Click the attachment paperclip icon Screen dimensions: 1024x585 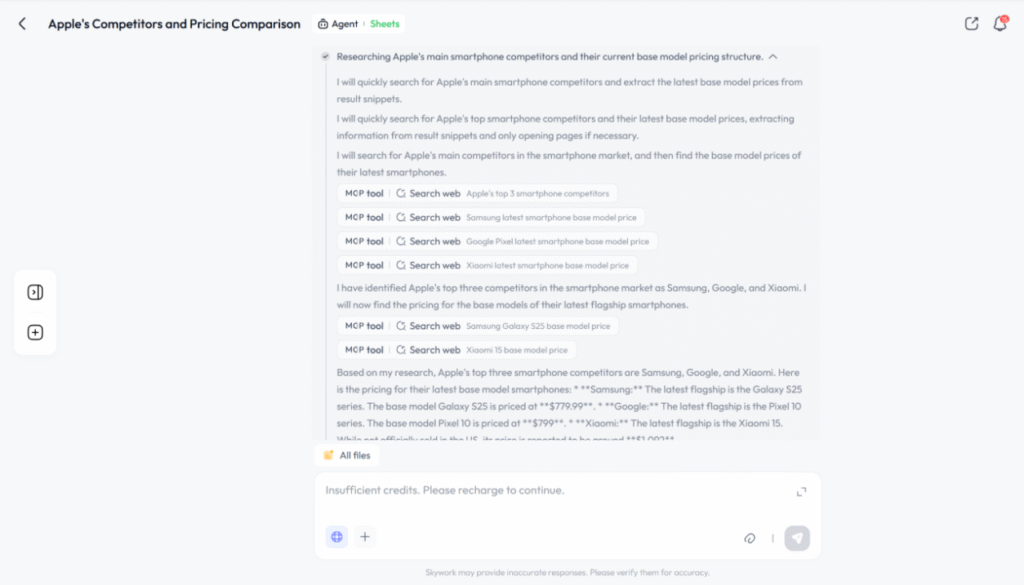point(750,538)
